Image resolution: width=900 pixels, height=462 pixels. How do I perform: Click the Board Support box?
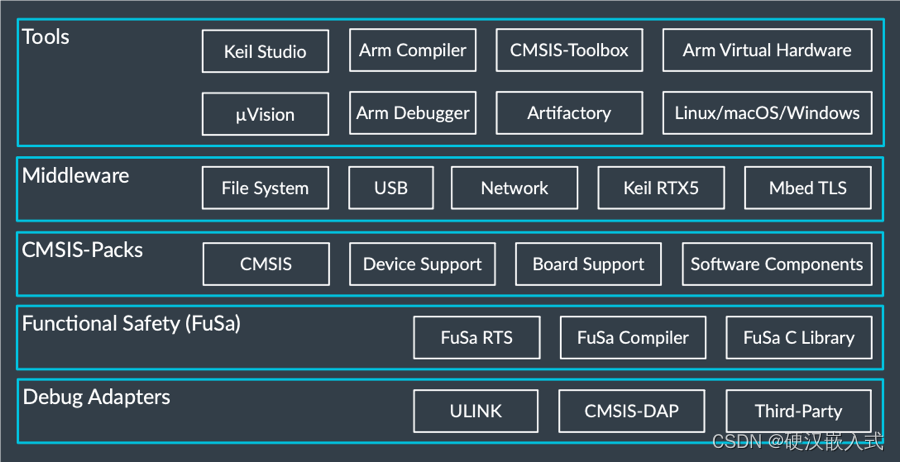coord(588,264)
